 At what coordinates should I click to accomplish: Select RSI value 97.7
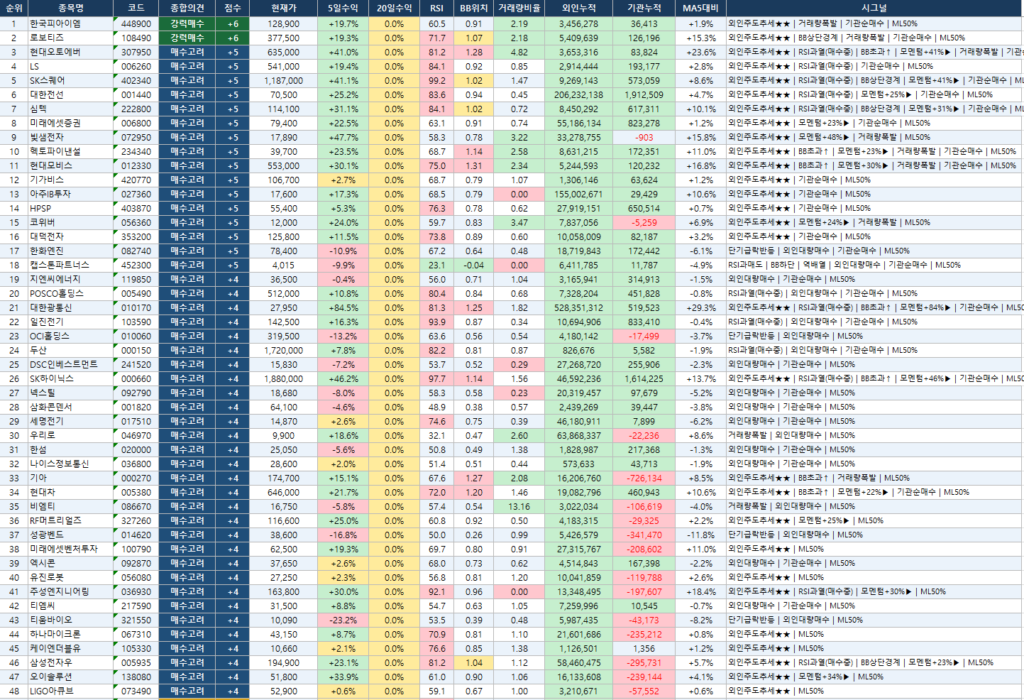click(x=436, y=379)
